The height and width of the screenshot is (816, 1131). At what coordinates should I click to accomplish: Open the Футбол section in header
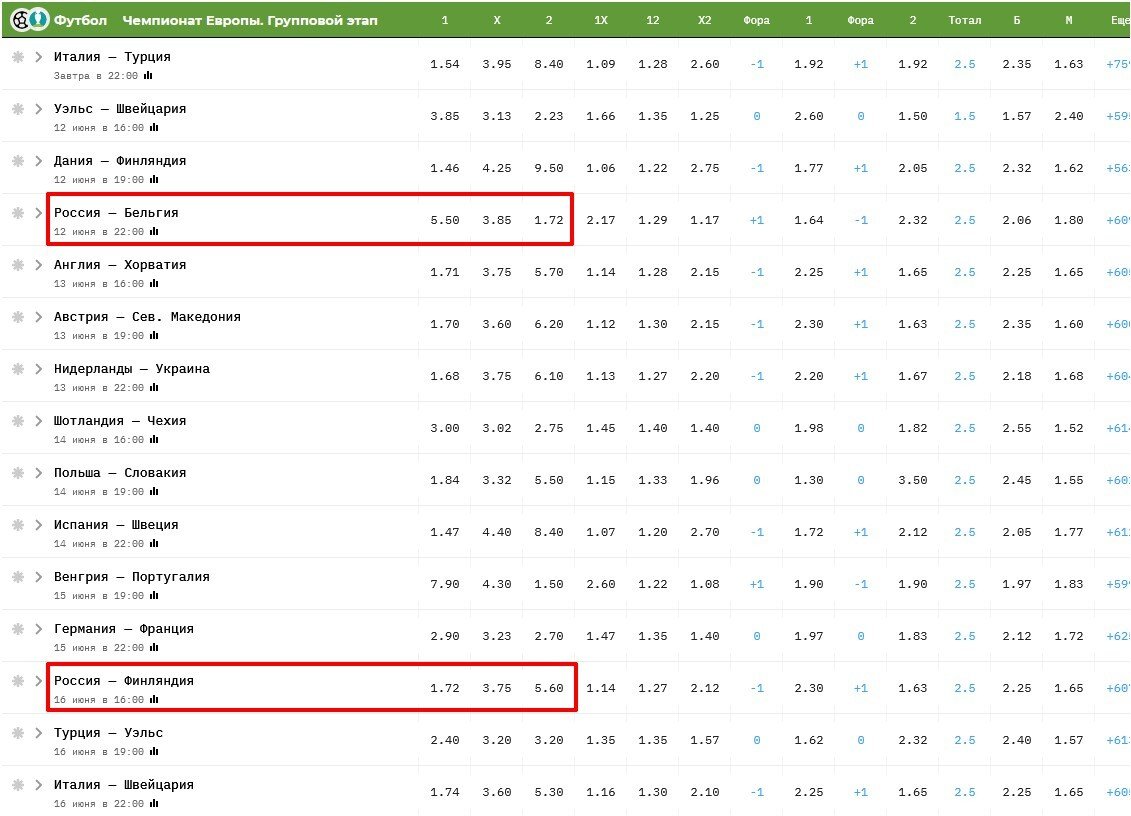80,20
